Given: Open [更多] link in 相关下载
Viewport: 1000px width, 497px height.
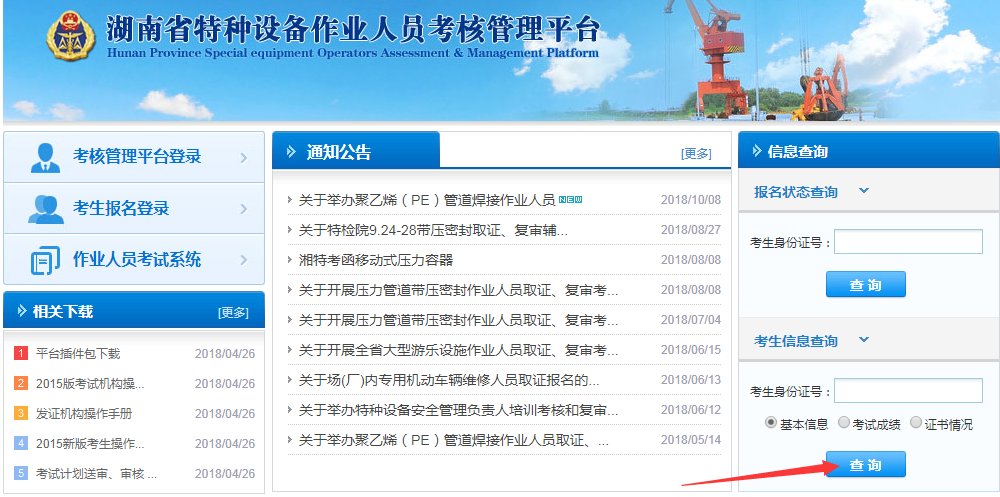Looking at the screenshot, I should [x=233, y=313].
